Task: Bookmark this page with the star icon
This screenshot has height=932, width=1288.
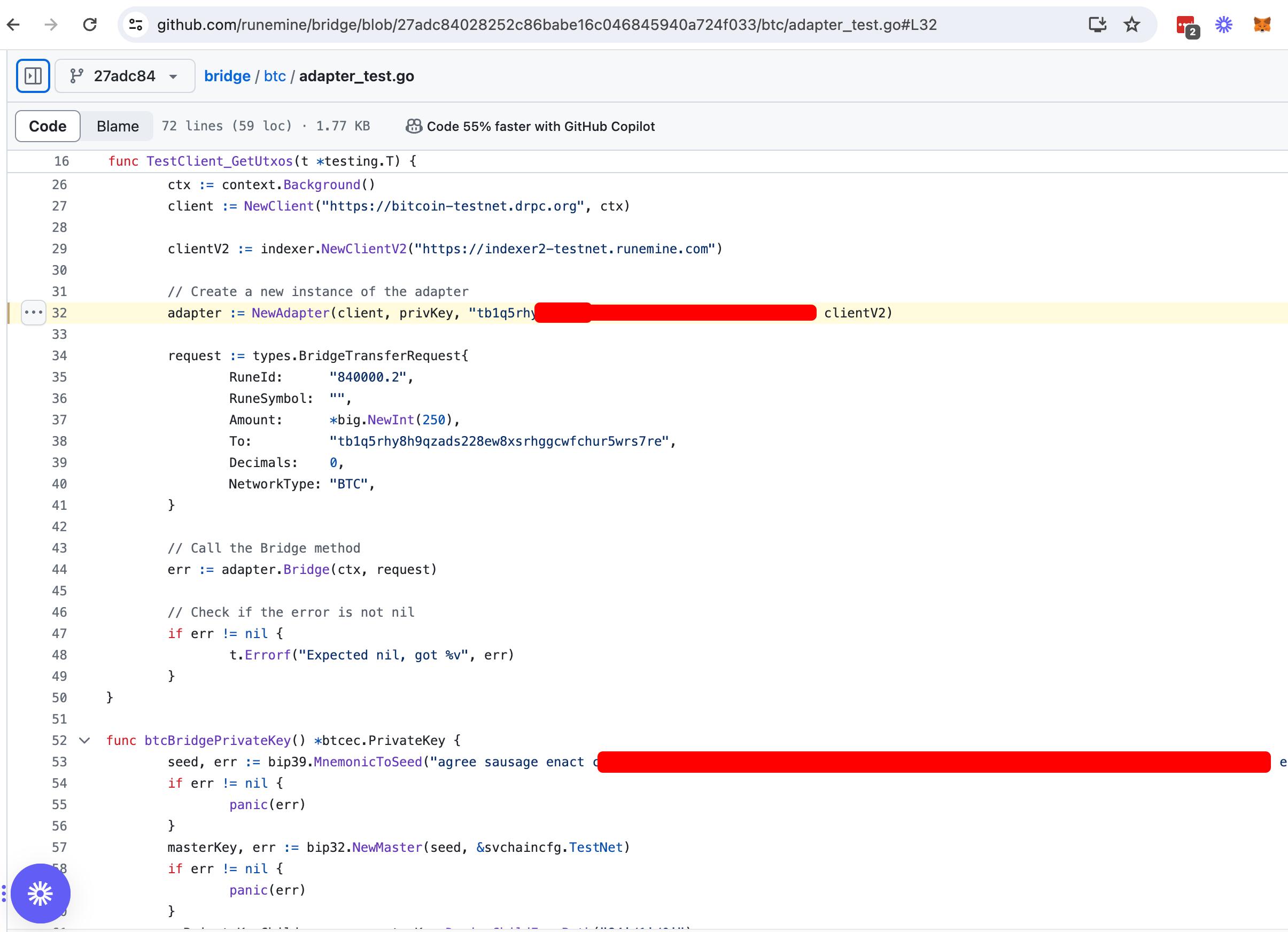Action: coord(1132,25)
